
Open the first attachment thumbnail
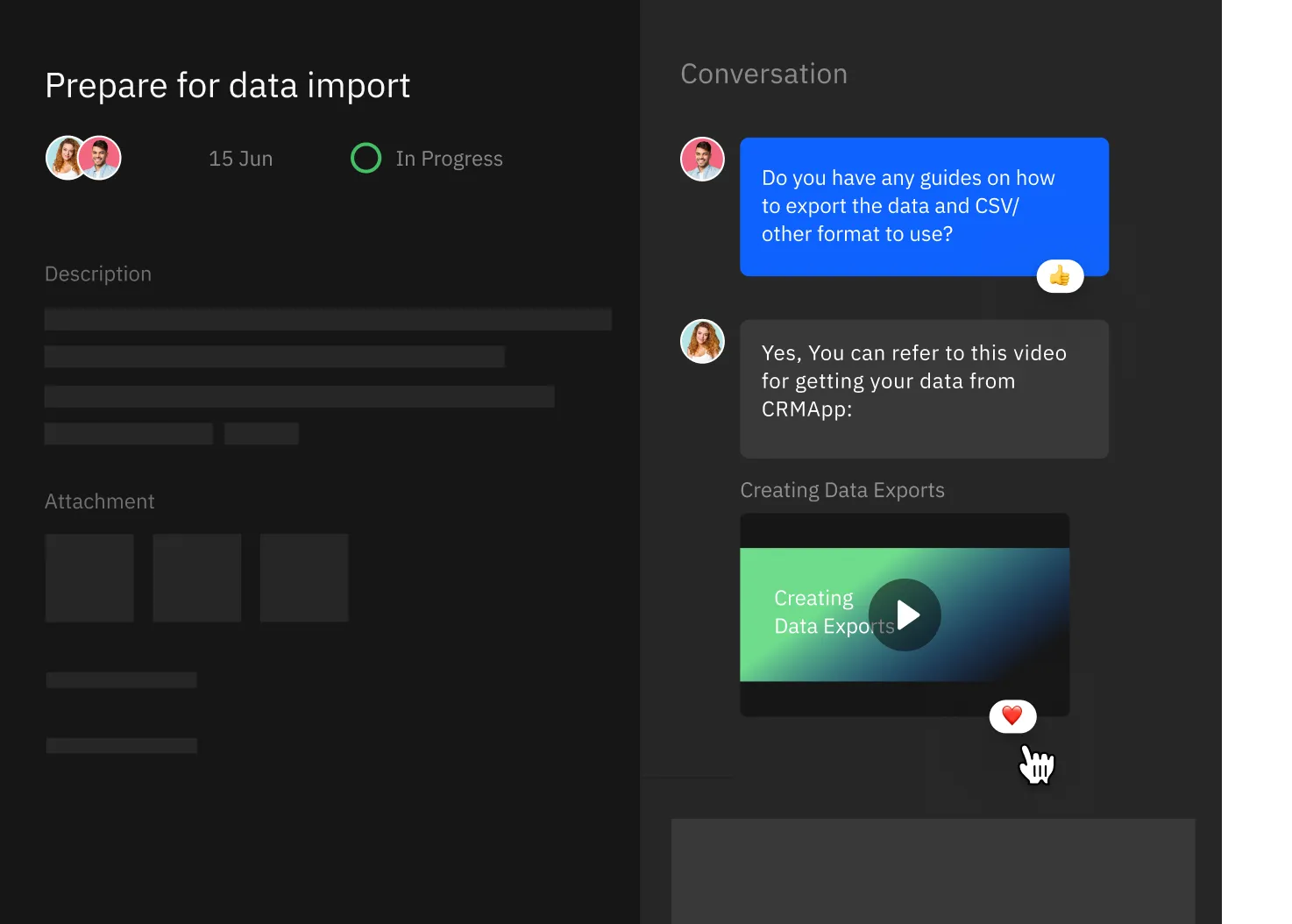click(89, 578)
